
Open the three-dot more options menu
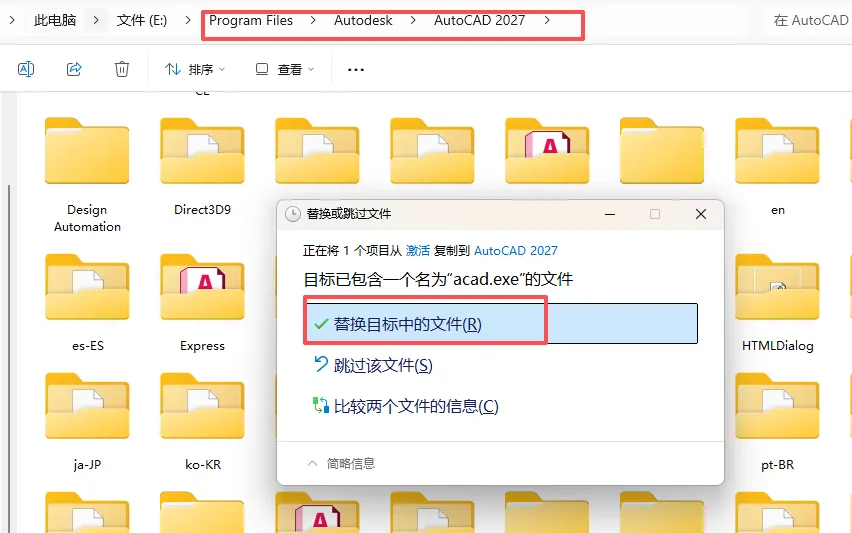pos(356,70)
